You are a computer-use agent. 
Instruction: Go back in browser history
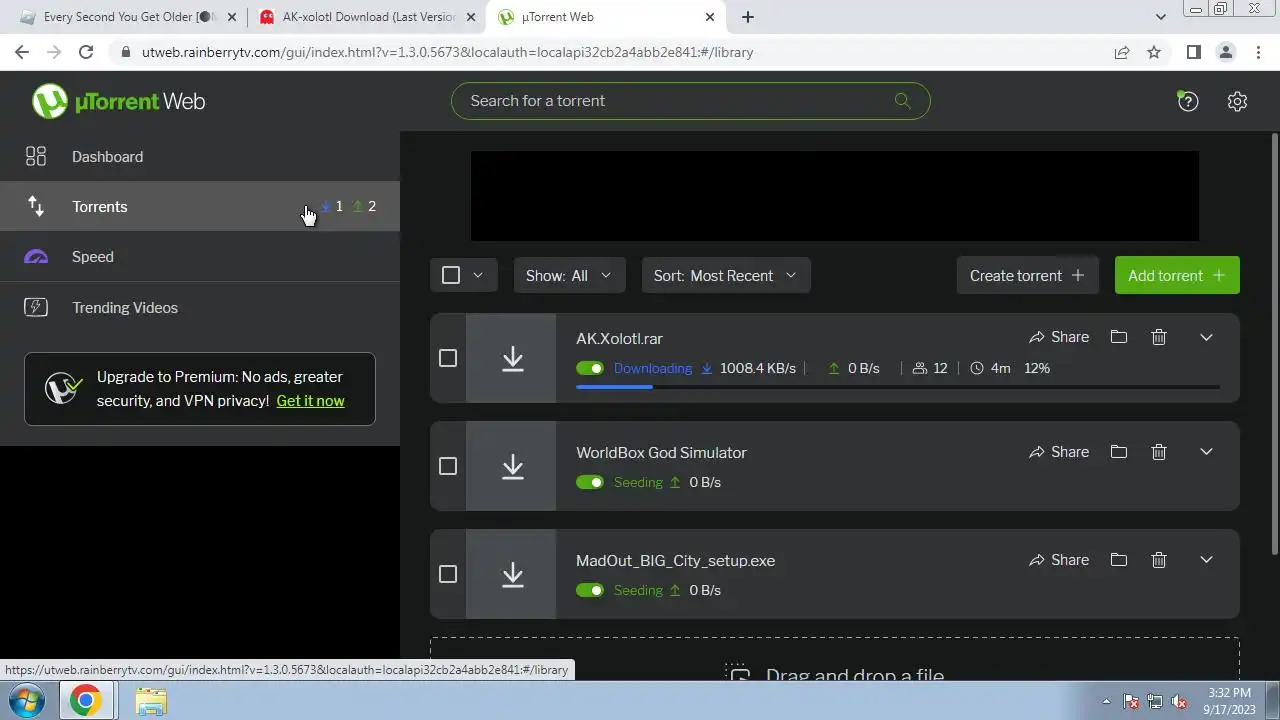[x=22, y=52]
